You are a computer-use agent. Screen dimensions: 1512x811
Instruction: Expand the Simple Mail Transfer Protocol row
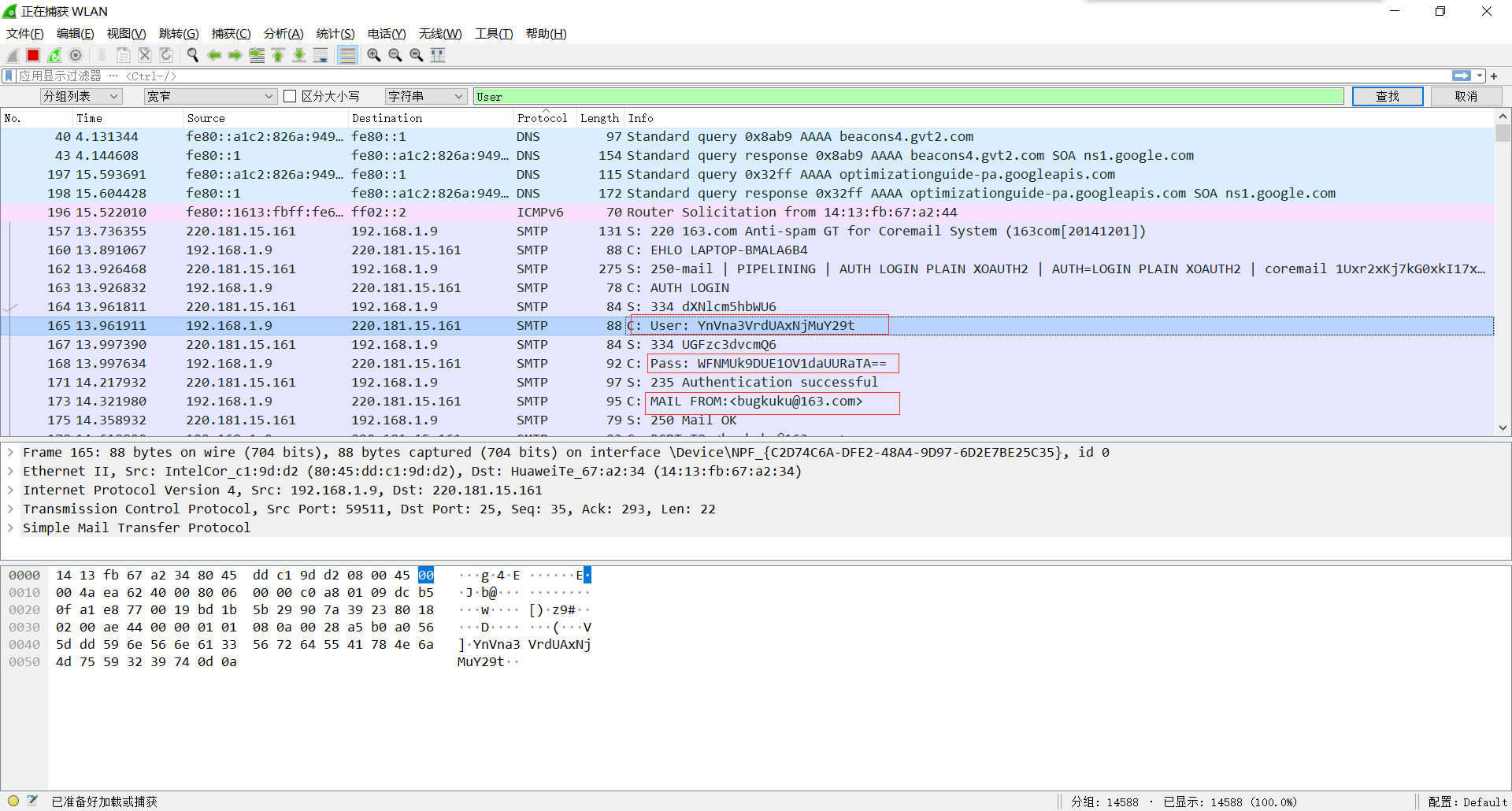tap(10, 528)
